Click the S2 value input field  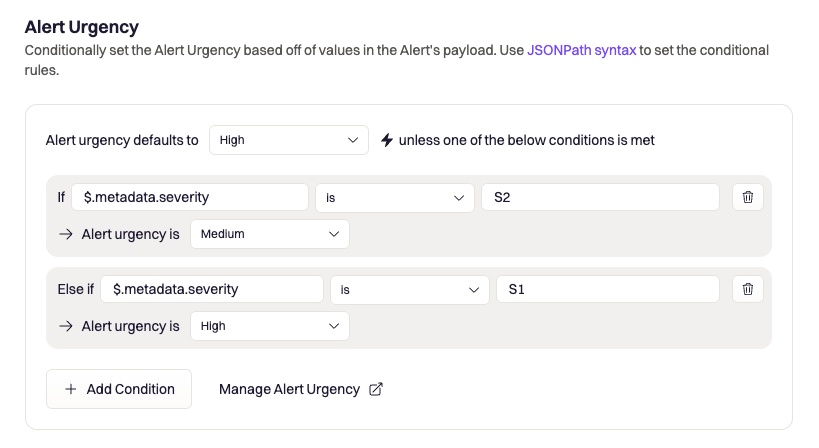pyautogui.click(x=600, y=197)
